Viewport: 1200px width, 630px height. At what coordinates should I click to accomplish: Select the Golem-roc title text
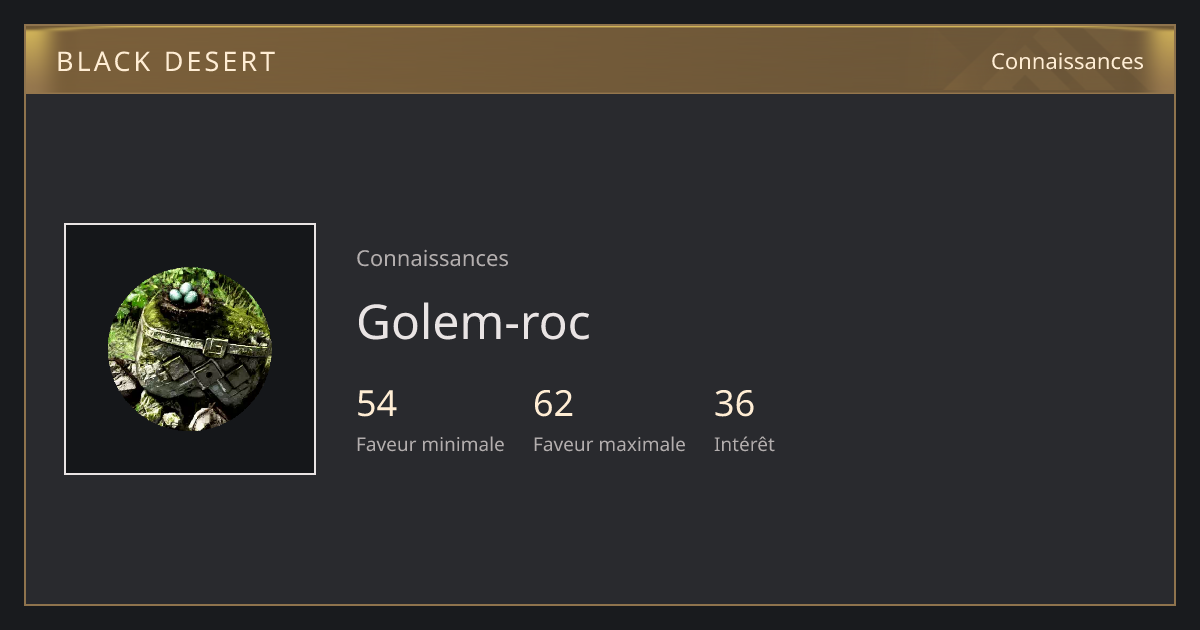(x=473, y=322)
